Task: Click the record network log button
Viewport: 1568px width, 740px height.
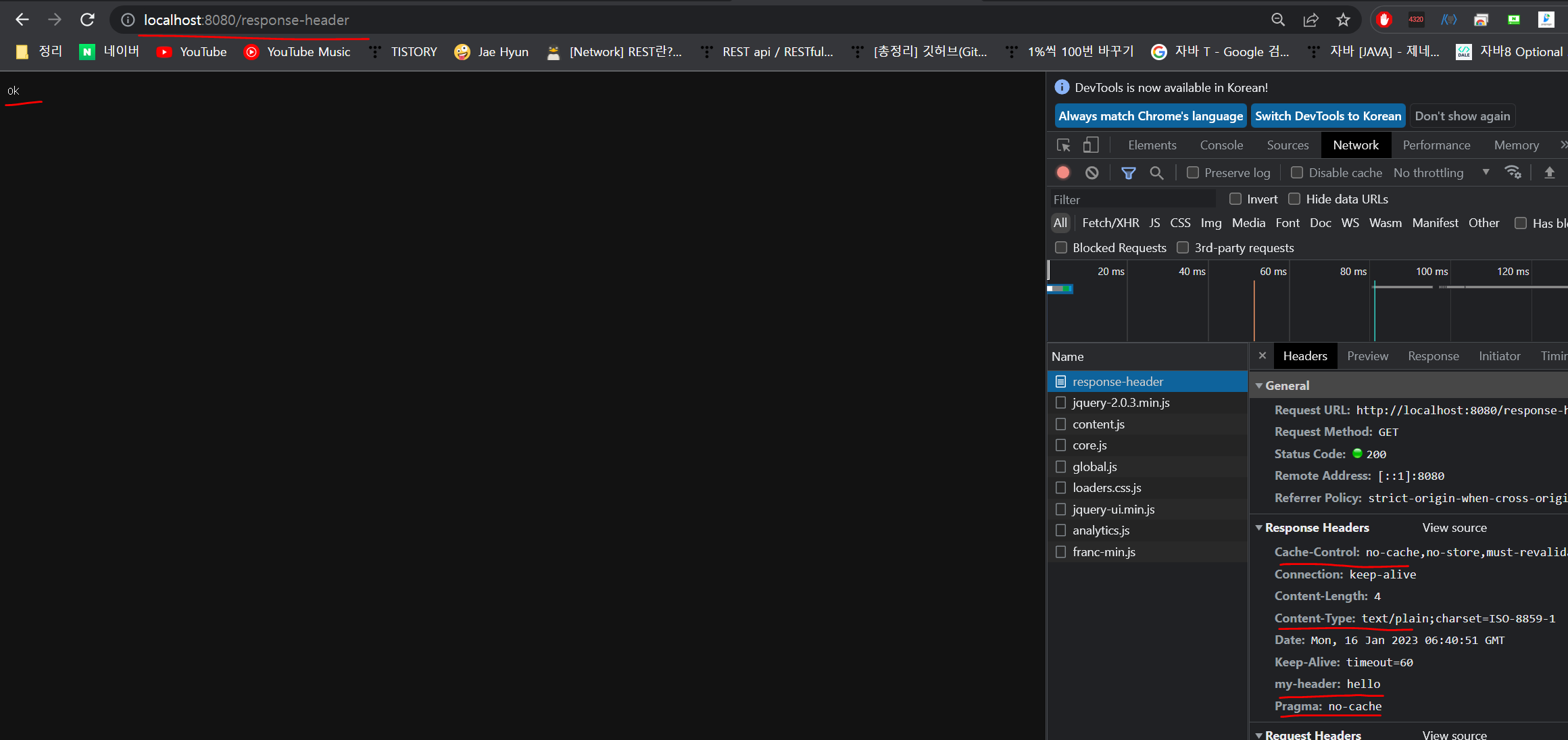Action: pyautogui.click(x=1063, y=173)
